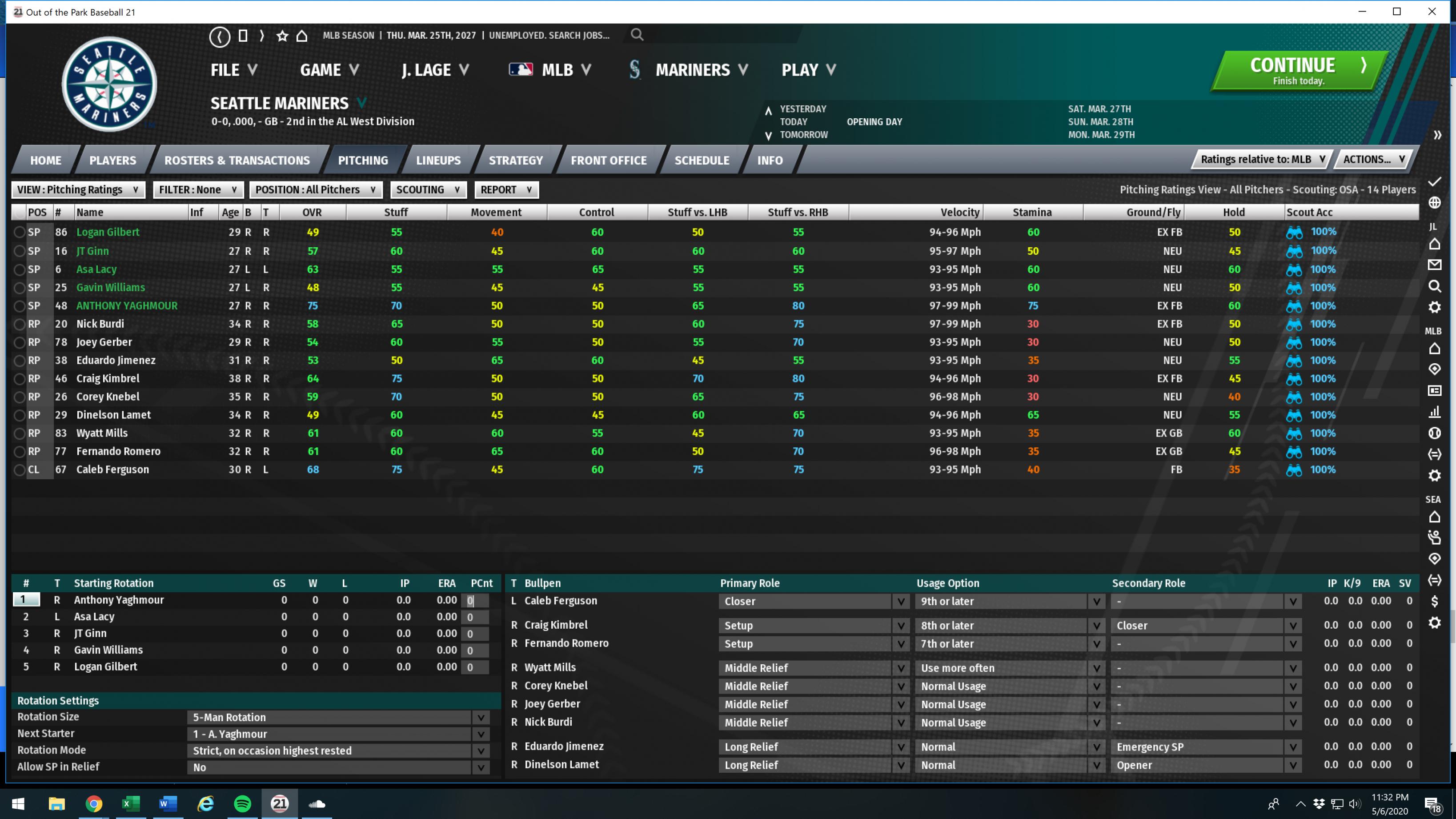Open Spotify from the Windows taskbar

click(x=242, y=804)
